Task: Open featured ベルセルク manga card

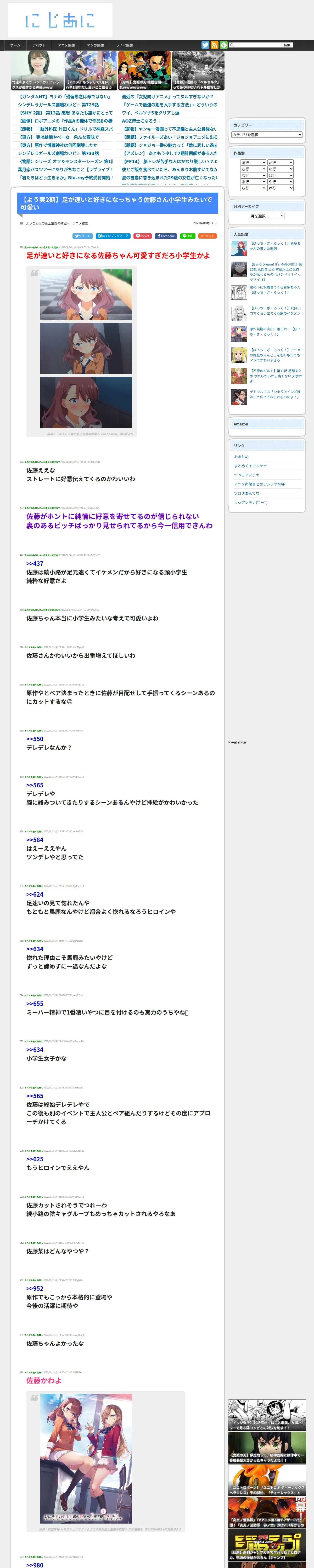Action: point(198,71)
